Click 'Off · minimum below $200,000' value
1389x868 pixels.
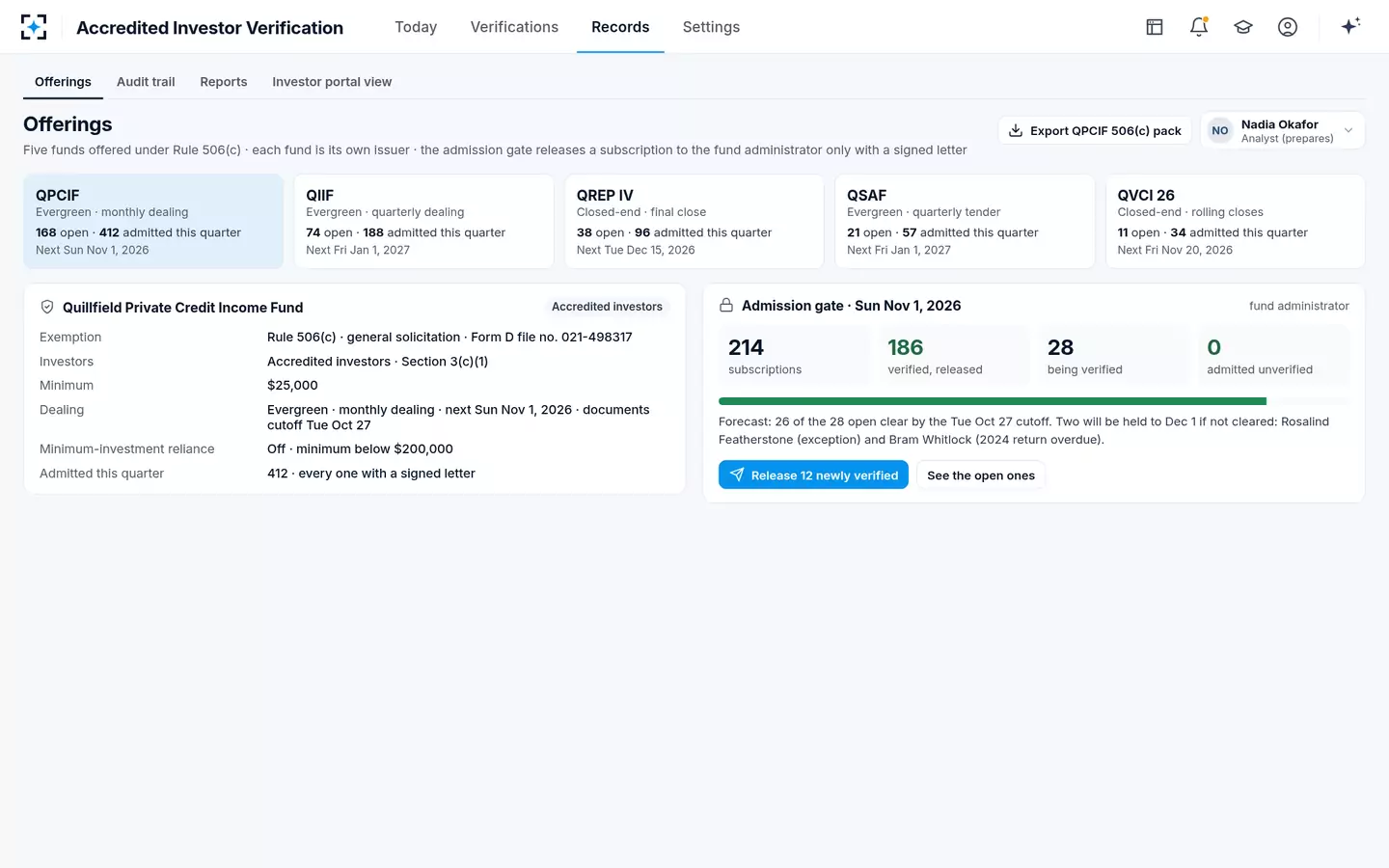tap(360, 449)
